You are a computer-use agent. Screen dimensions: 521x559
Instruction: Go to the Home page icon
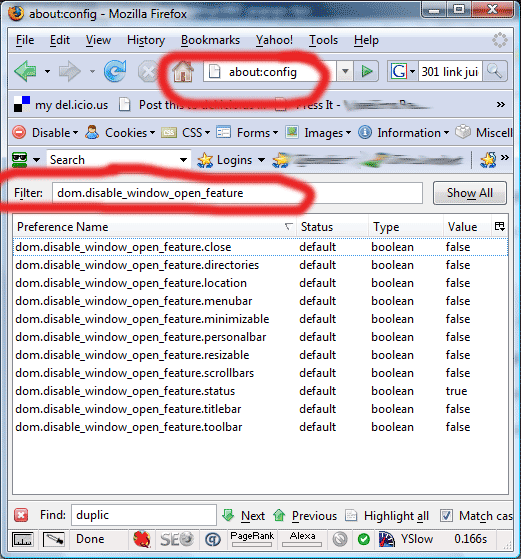[x=183, y=71]
